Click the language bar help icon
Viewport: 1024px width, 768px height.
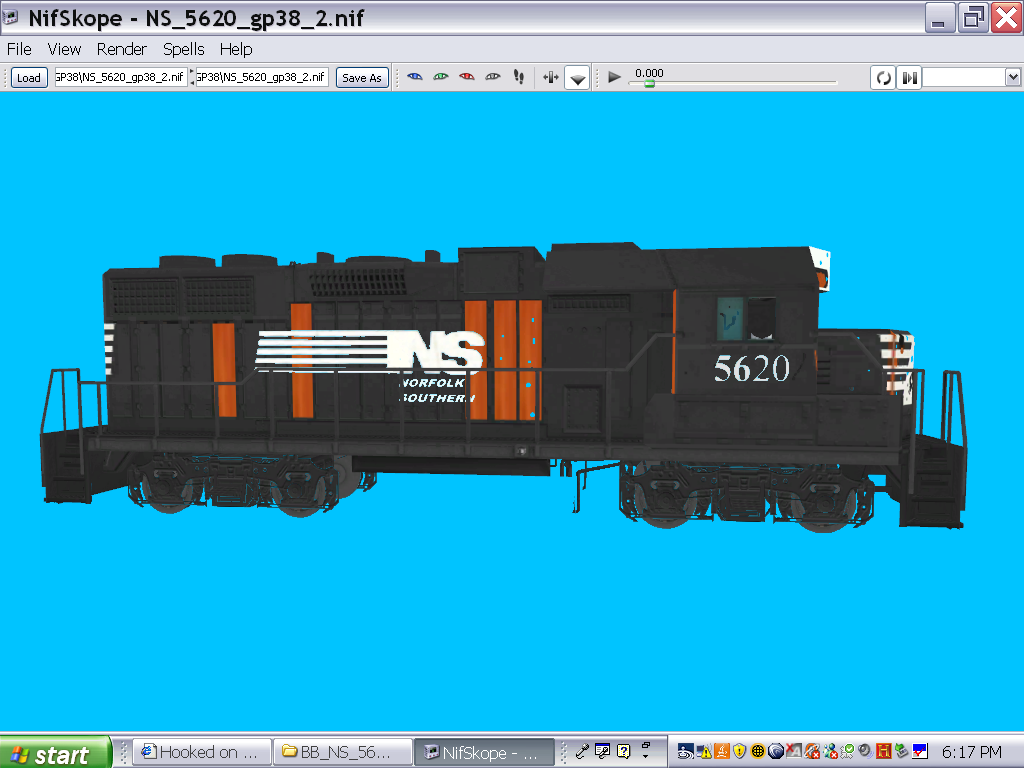tap(624, 752)
